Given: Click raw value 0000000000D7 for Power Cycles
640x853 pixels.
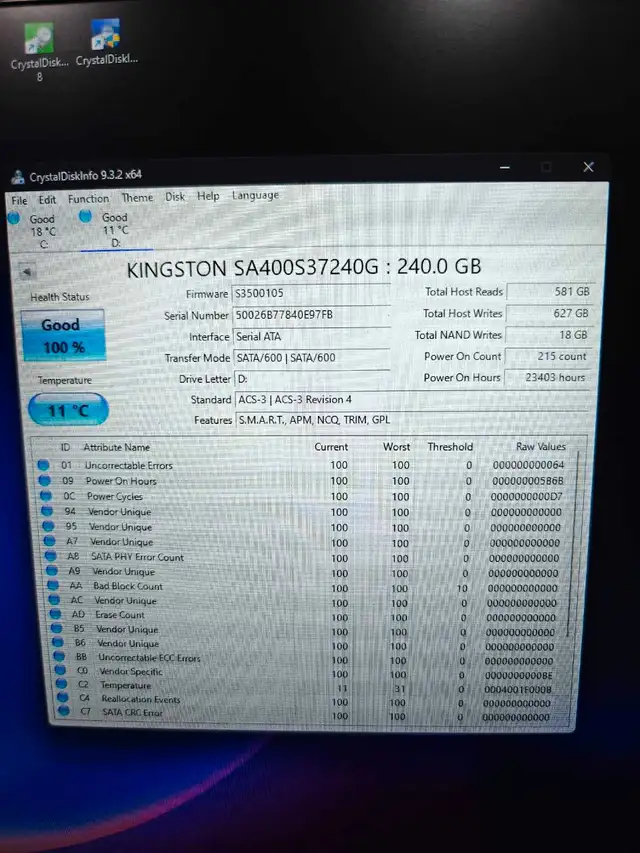Looking at the screenshot, I should pos(526,496).
